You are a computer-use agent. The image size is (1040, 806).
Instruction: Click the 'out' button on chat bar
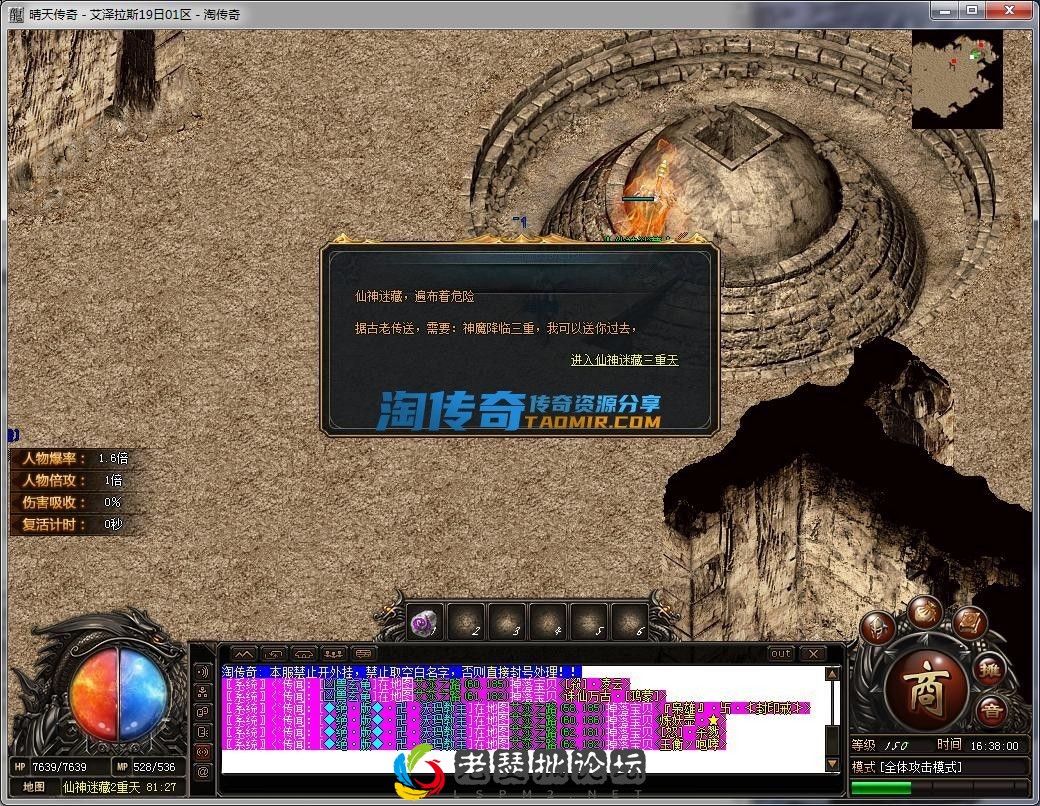tap(781, 653)
